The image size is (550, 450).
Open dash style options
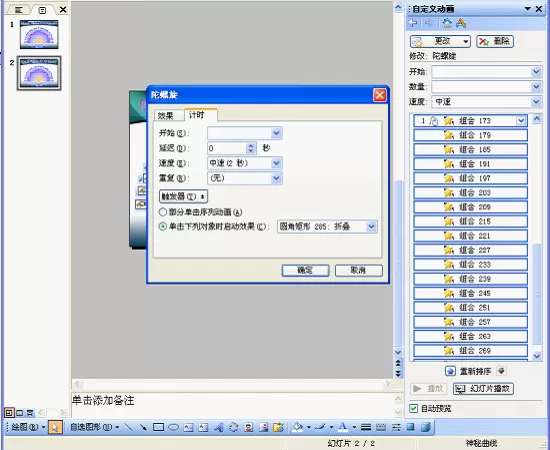381,427
